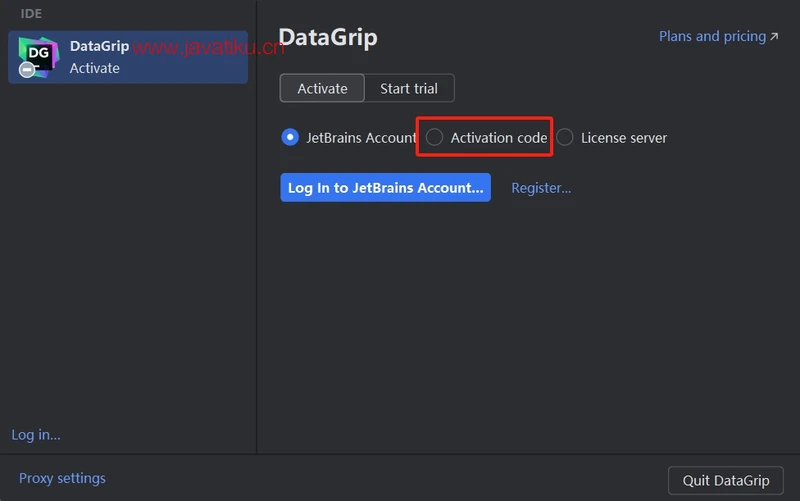Open Proxy settings at the bottom left
The width and height of the screenshot is (800, 501).
tap(62, 478)
